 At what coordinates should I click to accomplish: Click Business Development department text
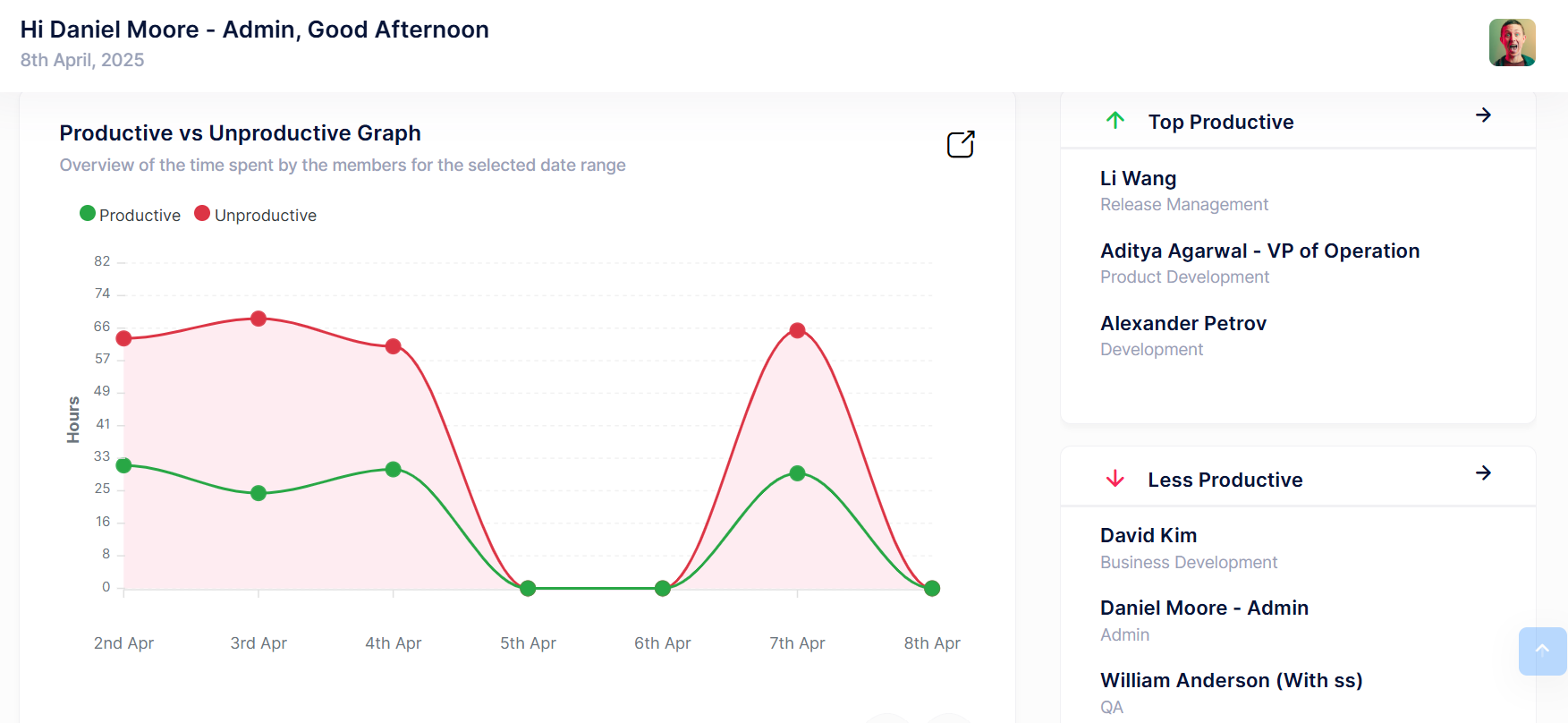pos(1189,562)
